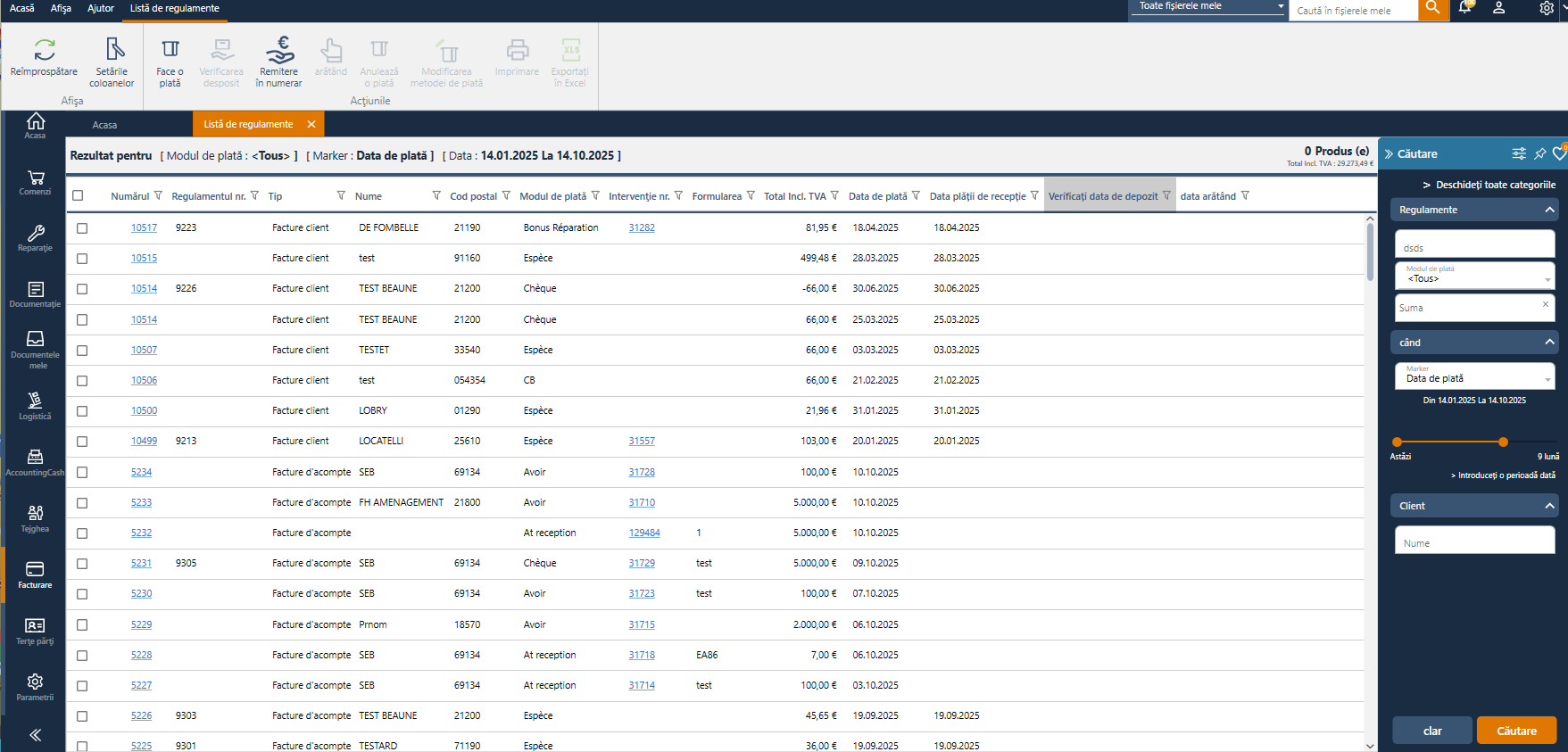Check the row 5227 checkbox
1568x752 pixels.
point(82,686)
